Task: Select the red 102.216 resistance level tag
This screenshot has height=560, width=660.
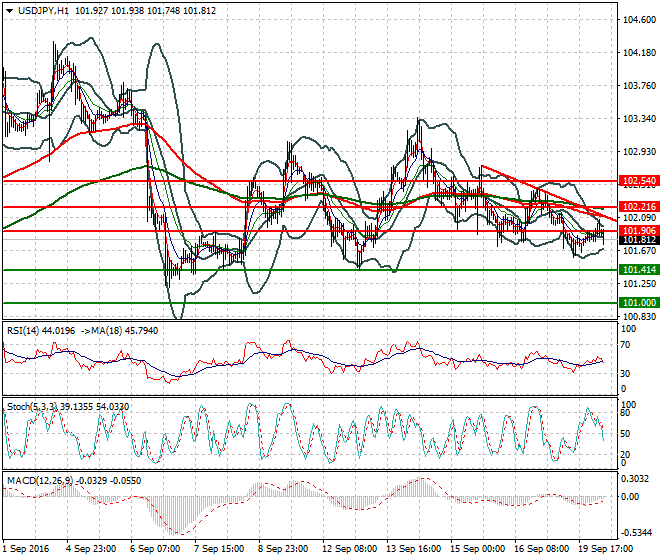Action: [637, 207]
